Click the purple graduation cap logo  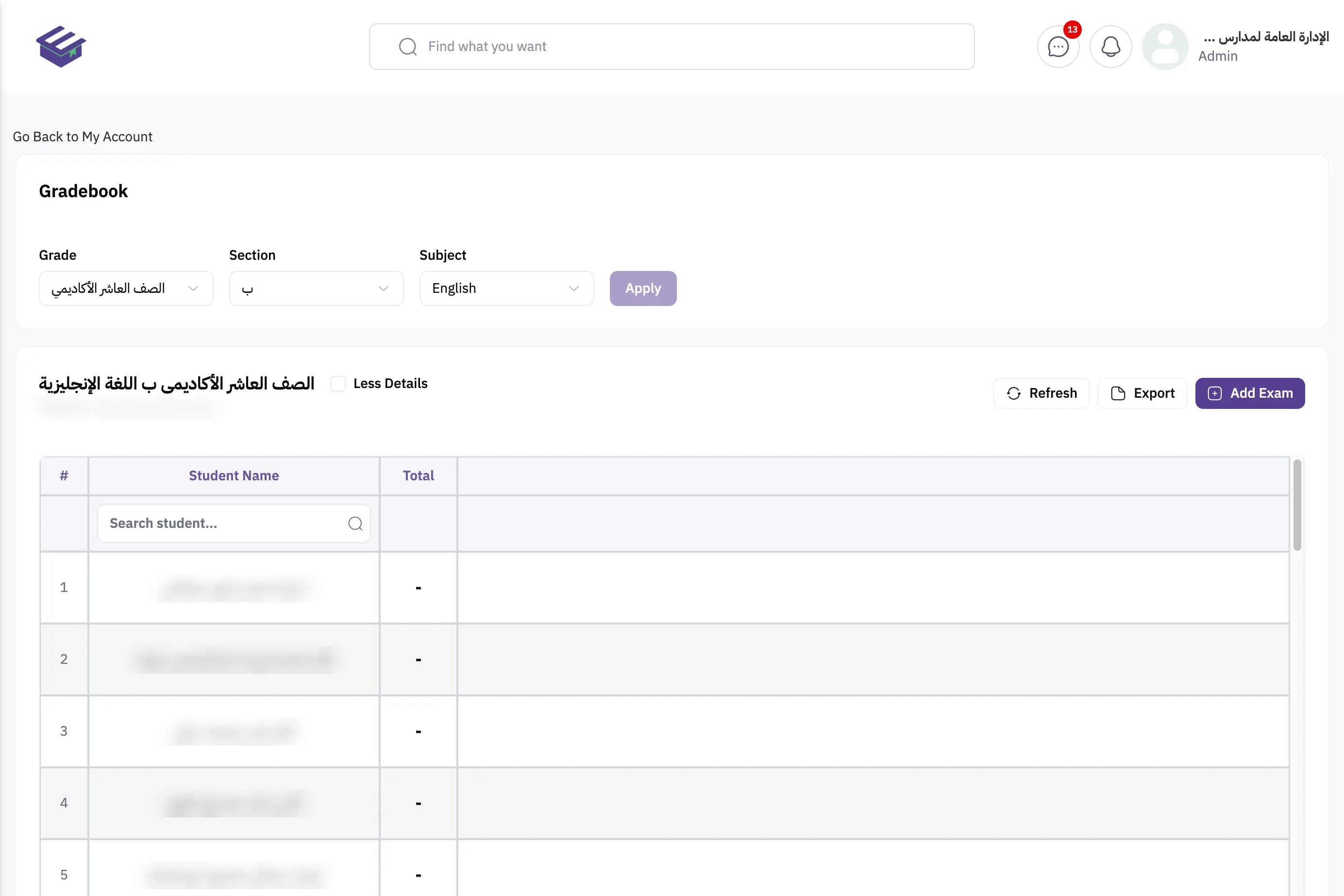(61, 46)
